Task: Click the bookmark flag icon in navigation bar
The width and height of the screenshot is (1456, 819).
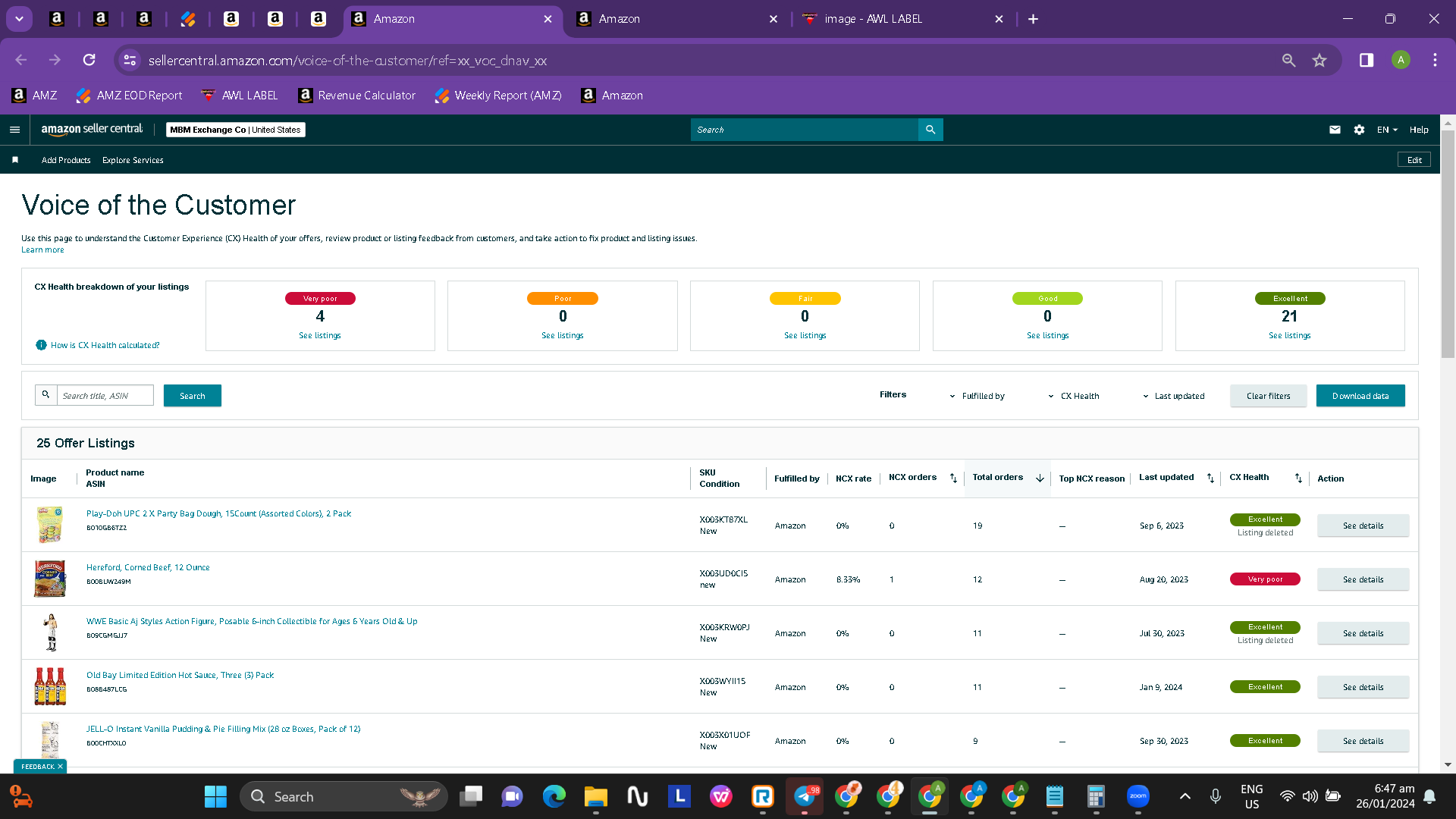Action: [15, 160]
